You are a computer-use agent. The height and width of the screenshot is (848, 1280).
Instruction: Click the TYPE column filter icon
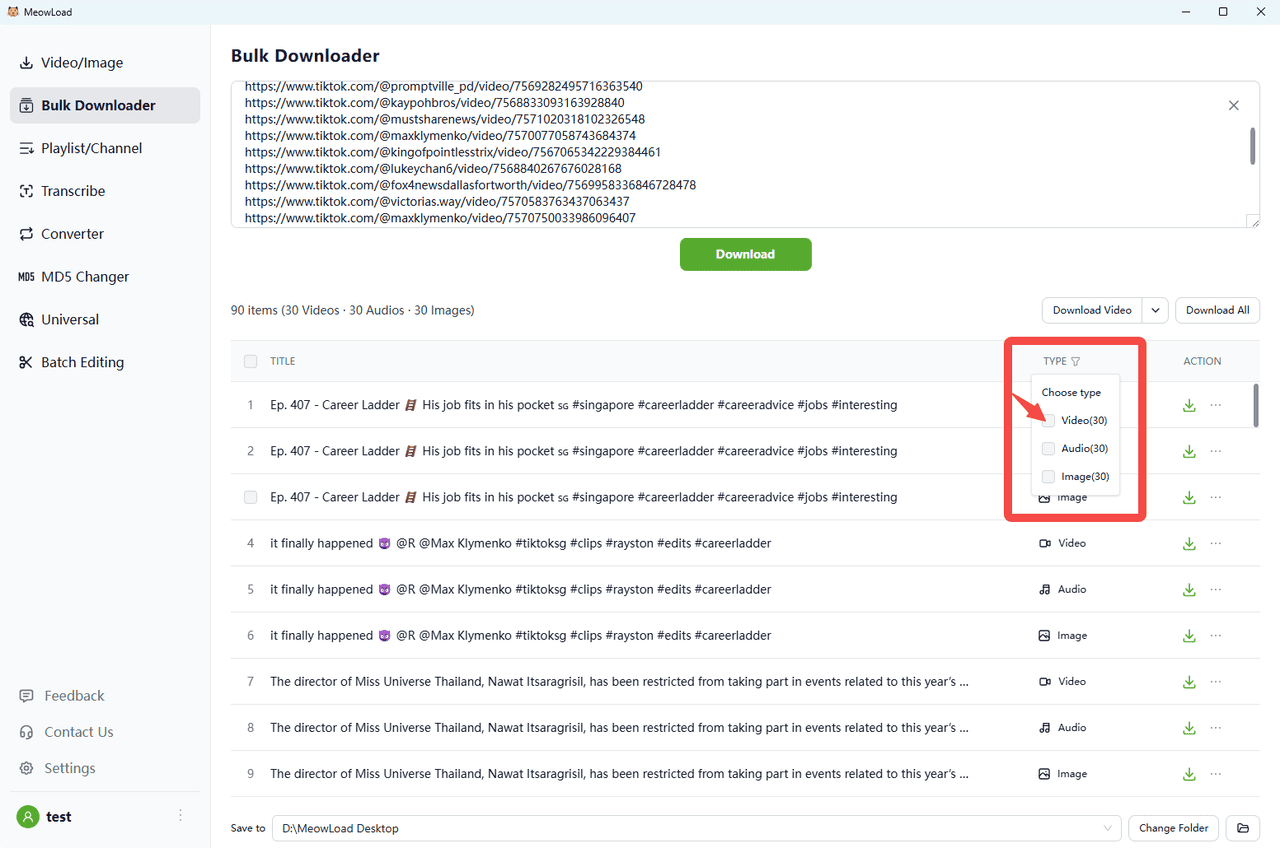click(x=1075, y=362)
